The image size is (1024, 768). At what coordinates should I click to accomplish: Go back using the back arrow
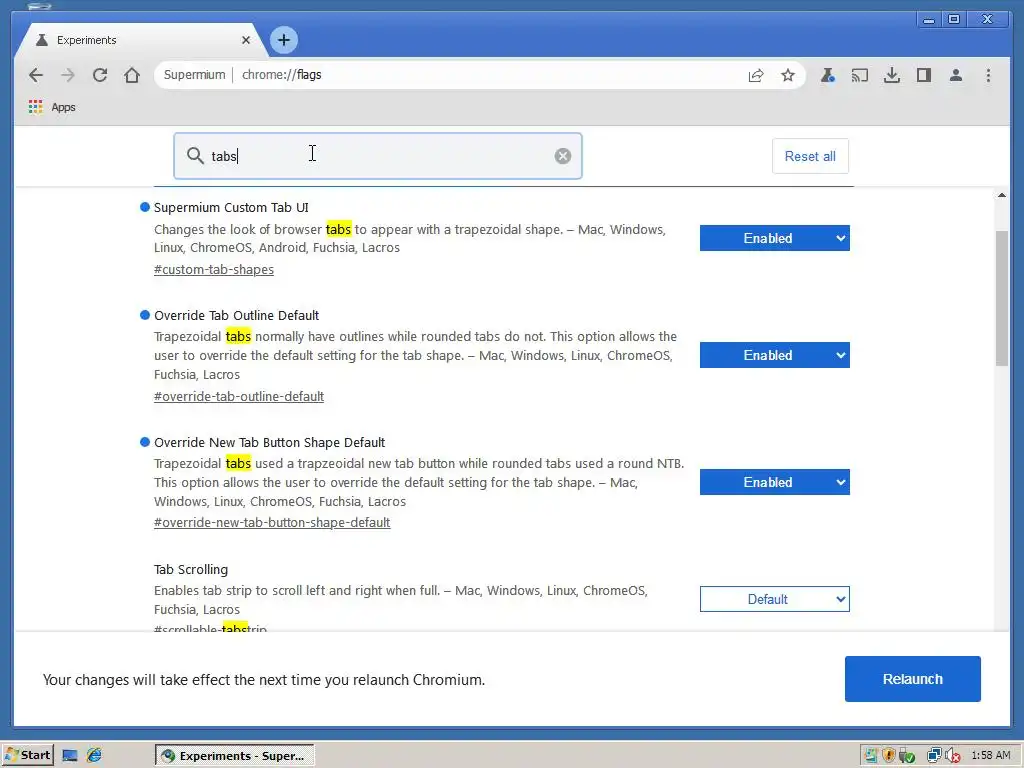coord(36,75)
